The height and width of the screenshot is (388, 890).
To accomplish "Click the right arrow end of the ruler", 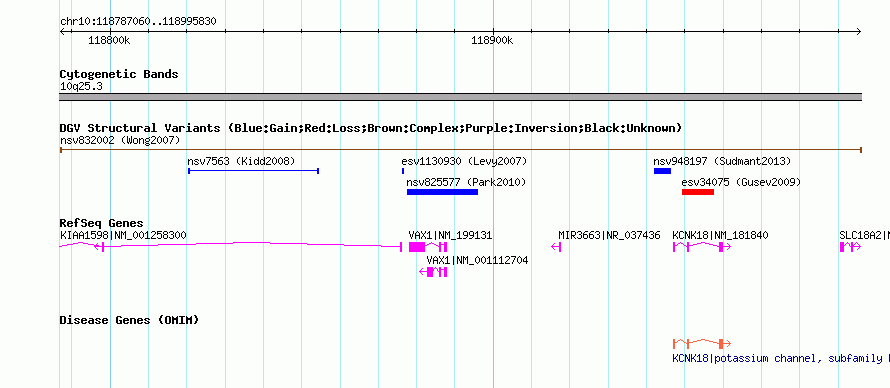I will click(858, 32).
